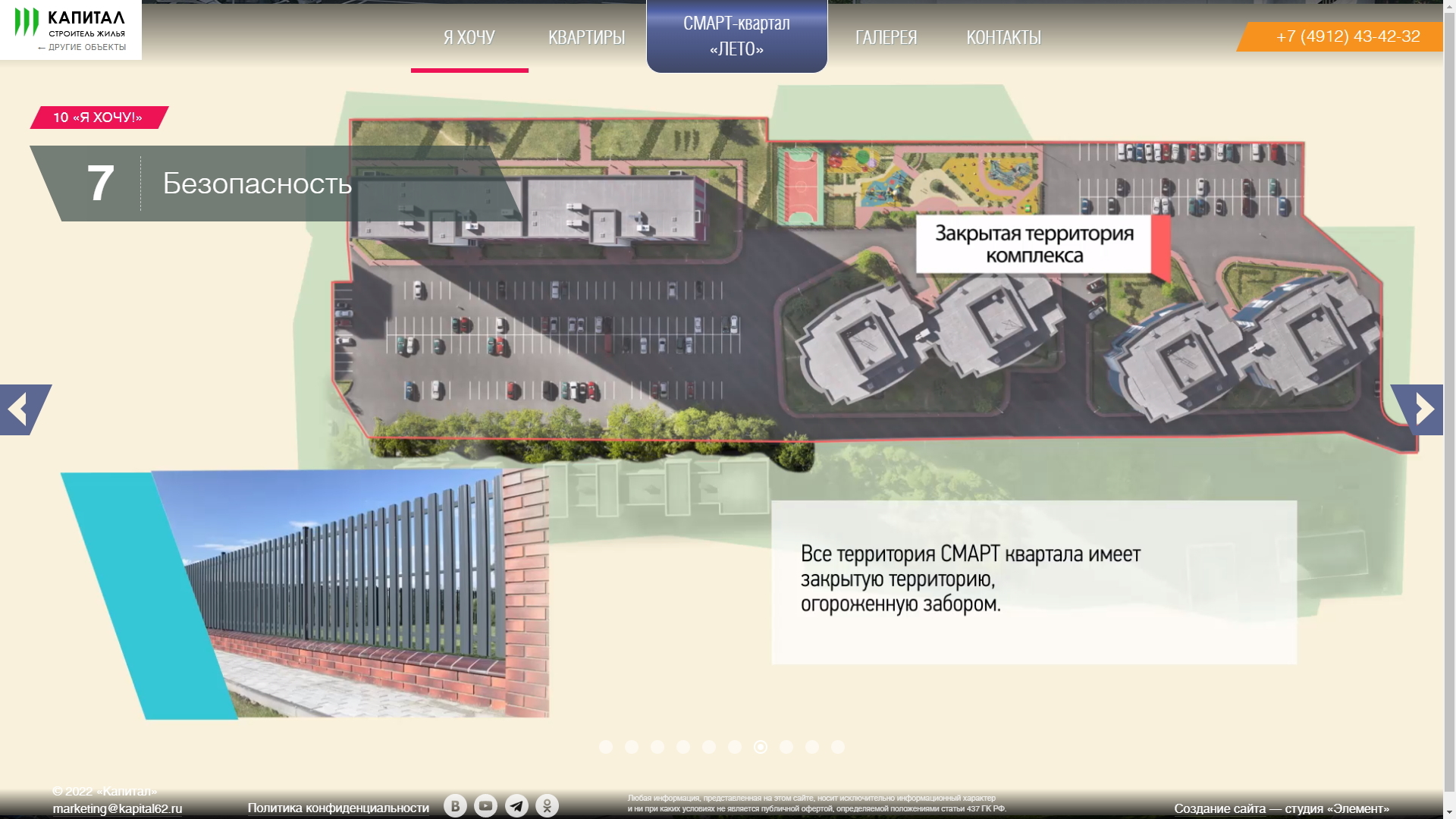Click the fence photo thumbnail

click(349, 595)
